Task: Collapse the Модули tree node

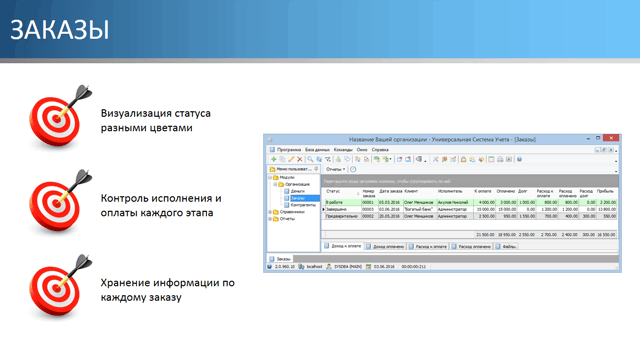Action: click(x=270, y=178)
